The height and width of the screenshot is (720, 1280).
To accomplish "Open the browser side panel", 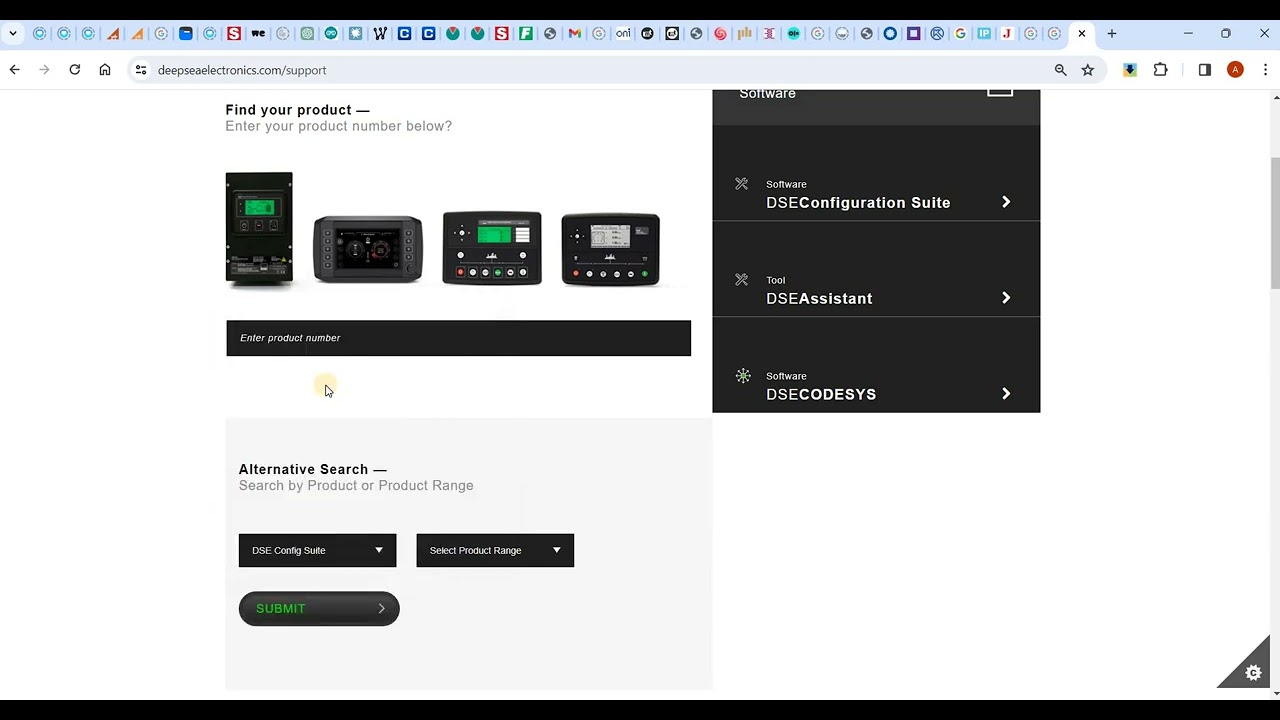I will (x=1205, y=70).
